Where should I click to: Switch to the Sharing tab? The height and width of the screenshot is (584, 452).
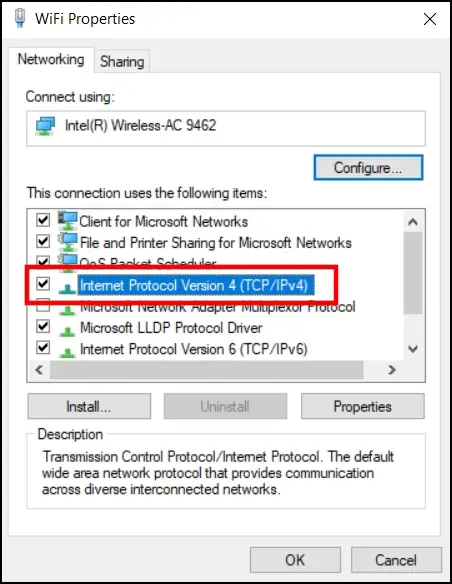[122, 61]
